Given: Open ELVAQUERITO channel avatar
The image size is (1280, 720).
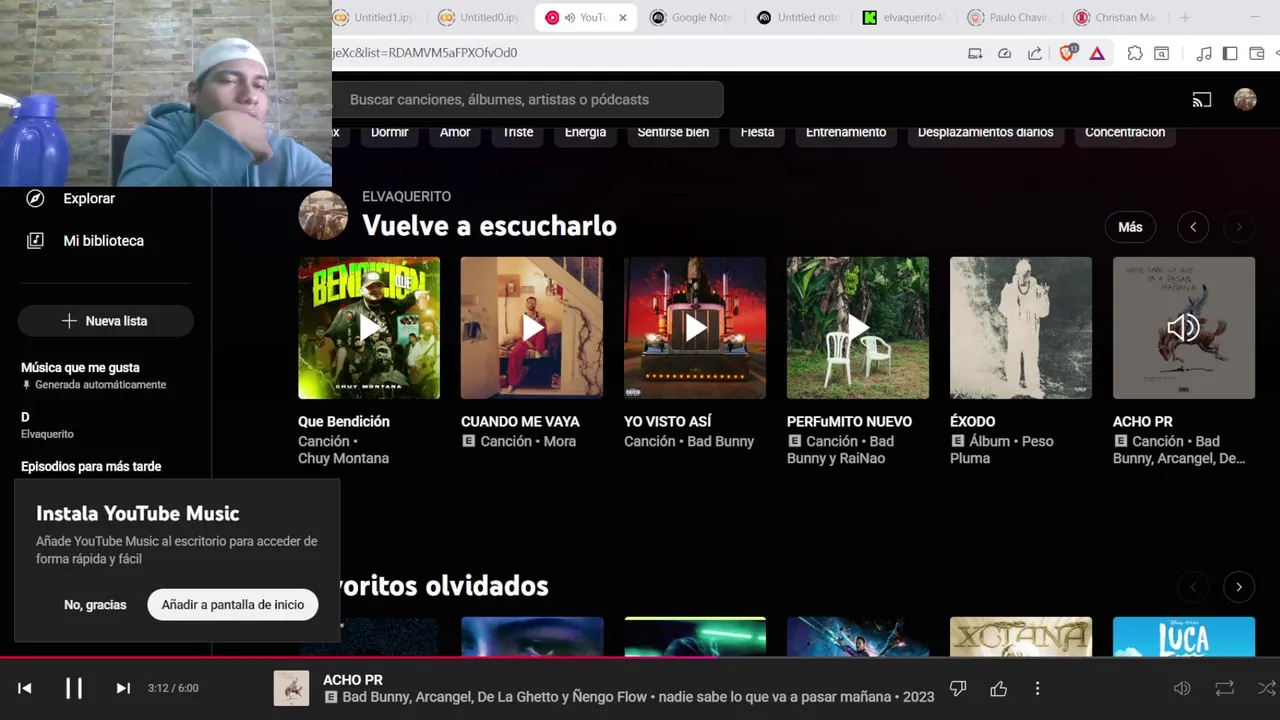Looking at the screenshot, I should [x=323, y=215].
